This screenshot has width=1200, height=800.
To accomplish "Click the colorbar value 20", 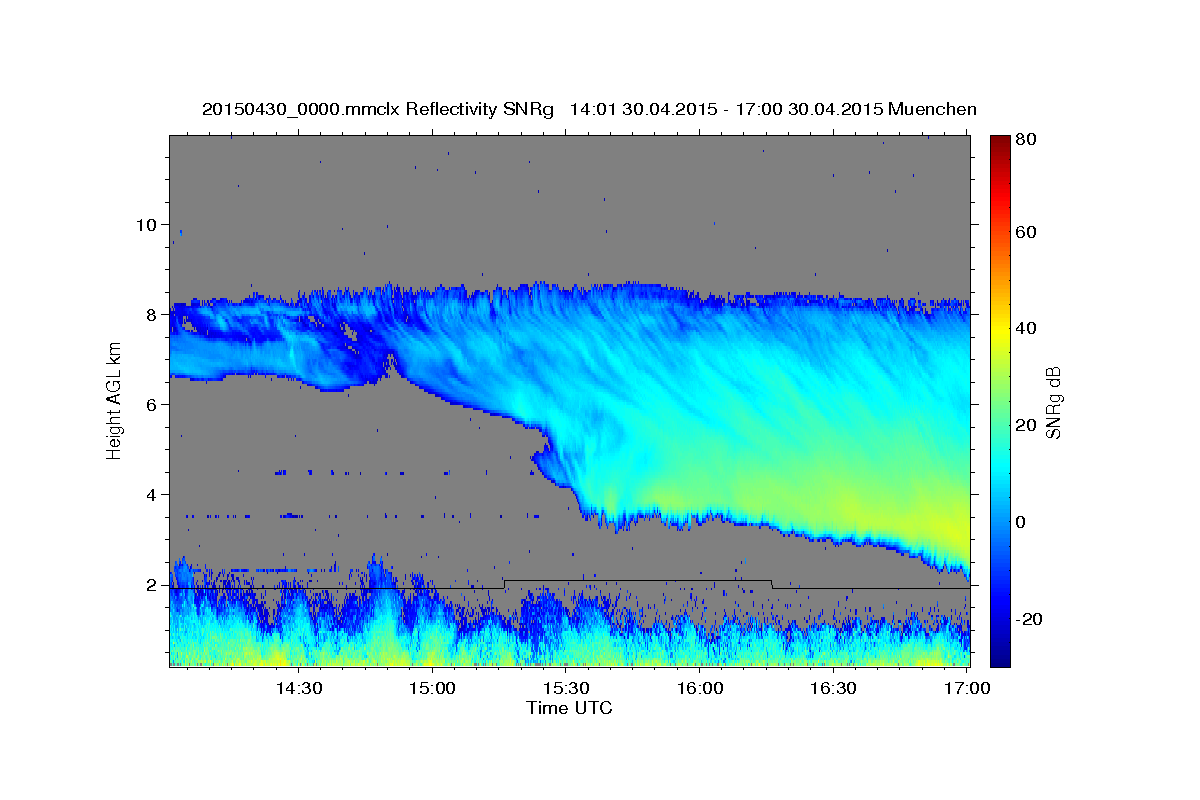I will tap(1025, 425).
